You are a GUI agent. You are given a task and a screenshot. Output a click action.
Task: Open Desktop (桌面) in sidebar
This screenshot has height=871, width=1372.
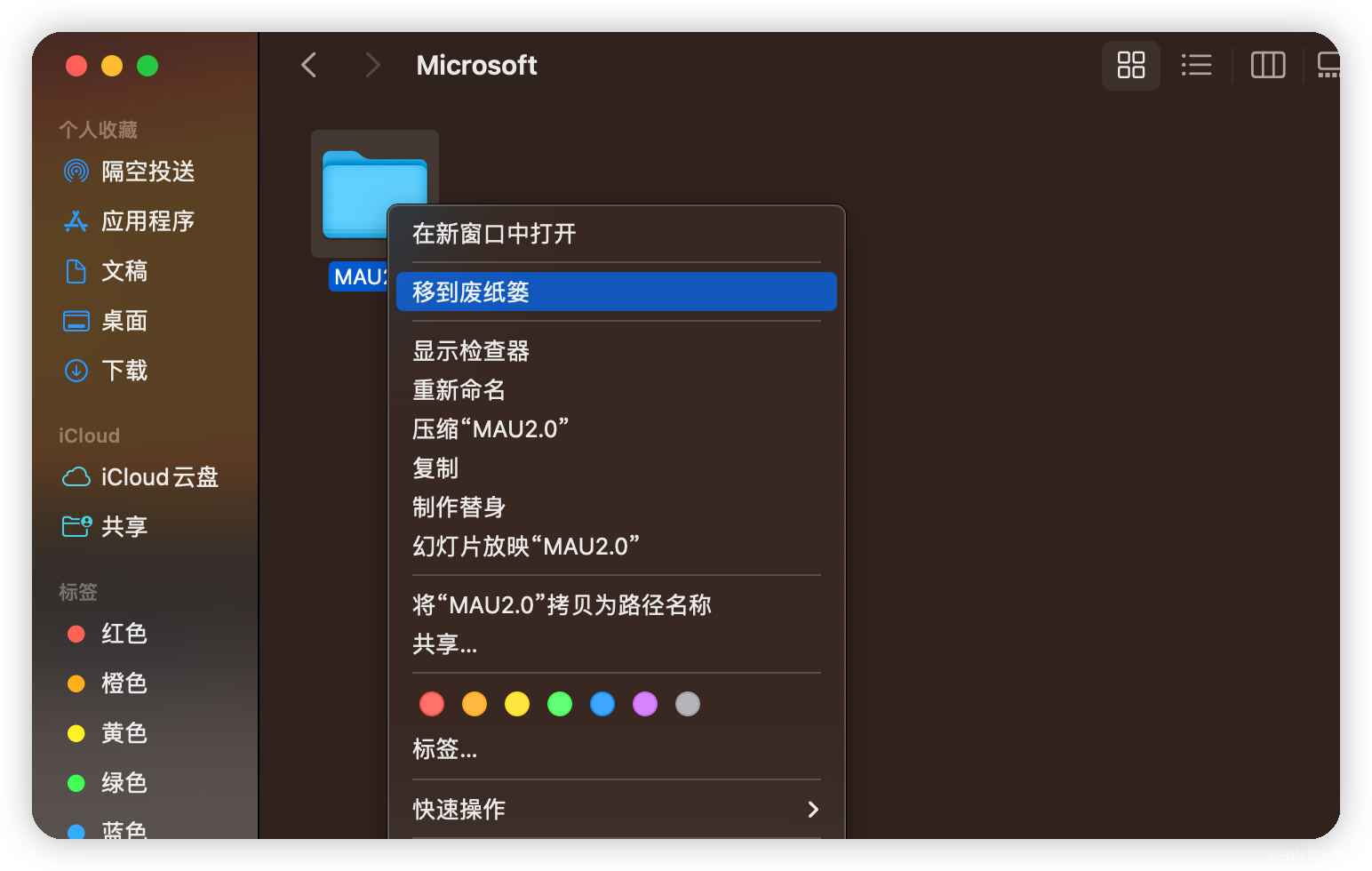[106, 320]
